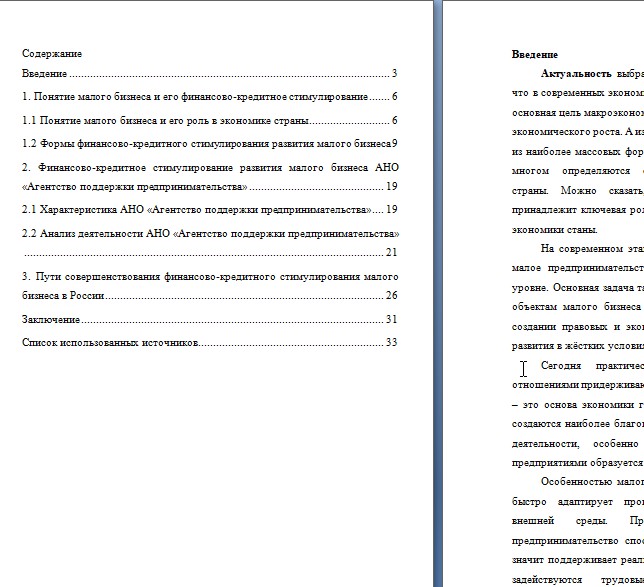Open the chapter 1 'Понятие малого бизнеса' contents entry

(209, 97)
